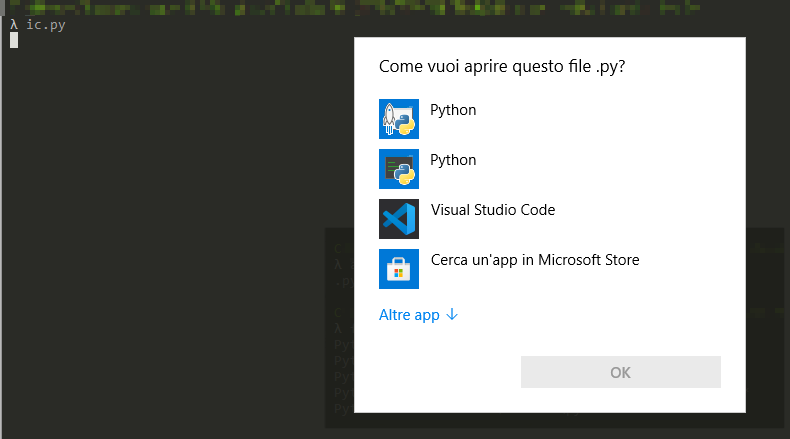Choose the Visual Studio Code text entry
790x439 pixels.
click(x=492, y=210)
